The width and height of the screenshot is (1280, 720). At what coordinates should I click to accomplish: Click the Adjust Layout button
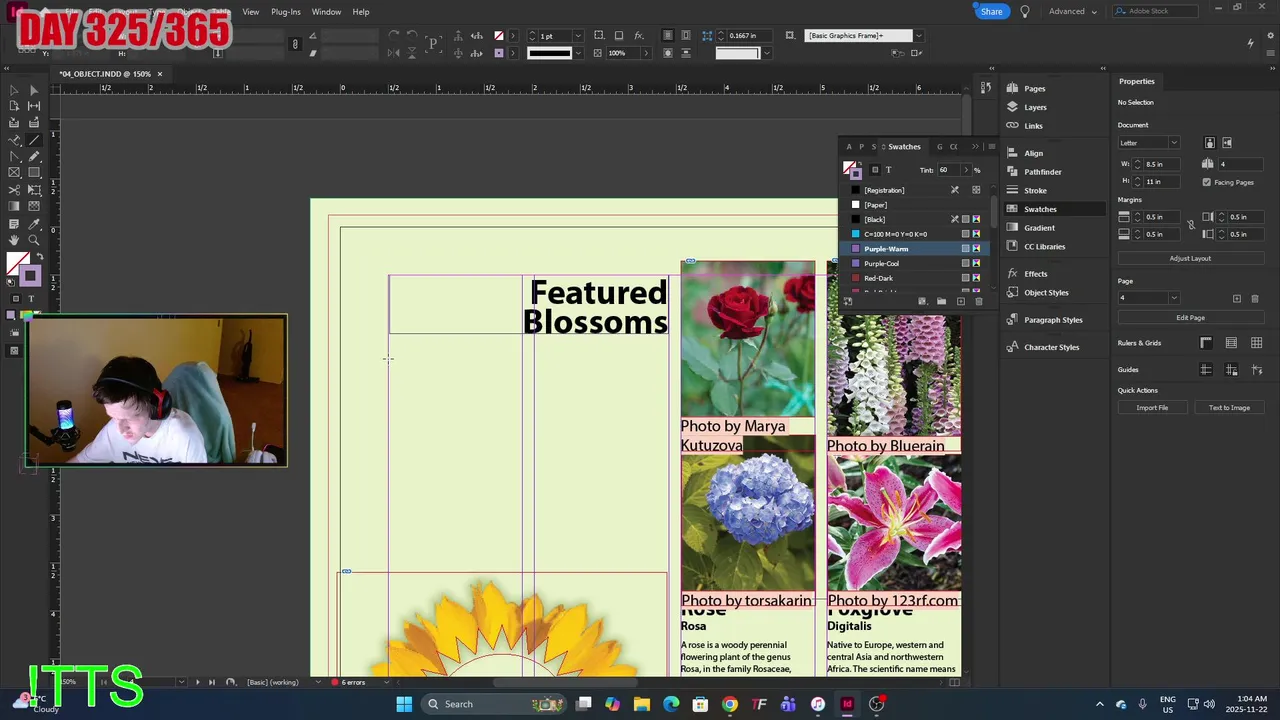pos(1190,258)
